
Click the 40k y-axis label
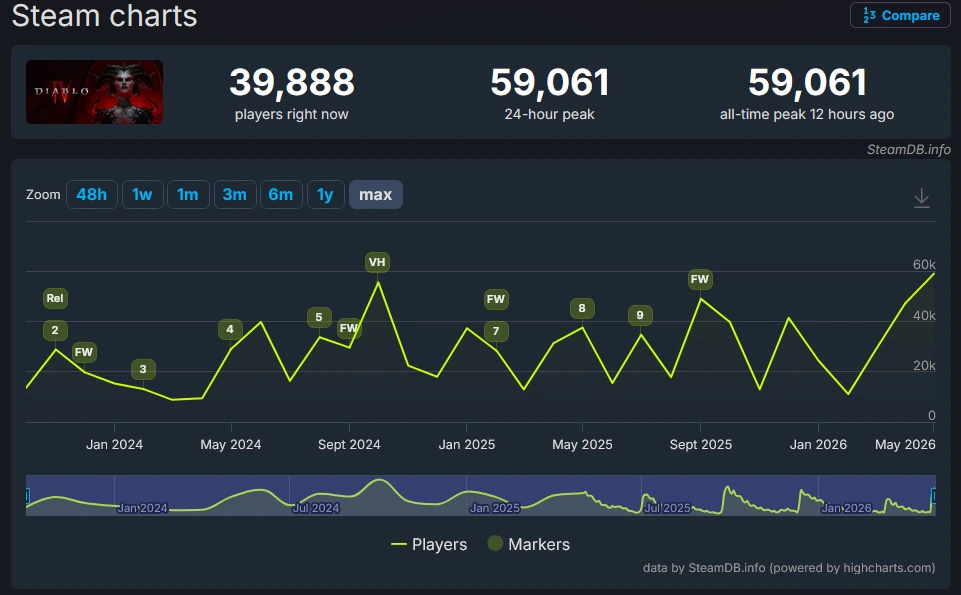[x=924, y=316]
